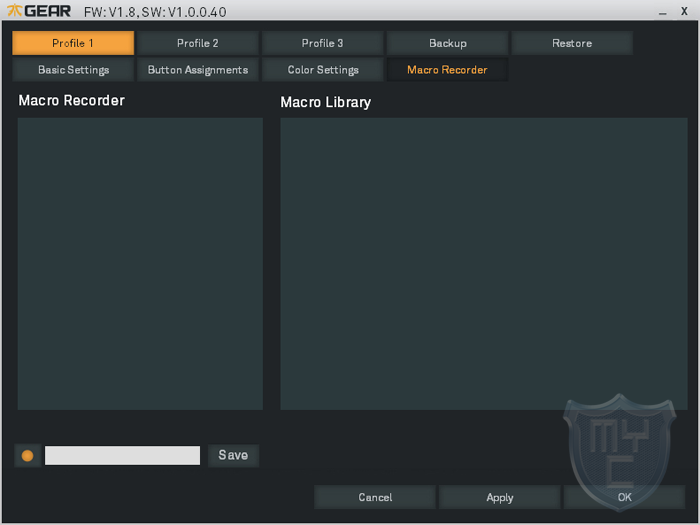Select Profile 1
Viewport: 700px width, 525px height.
(73, 43)
